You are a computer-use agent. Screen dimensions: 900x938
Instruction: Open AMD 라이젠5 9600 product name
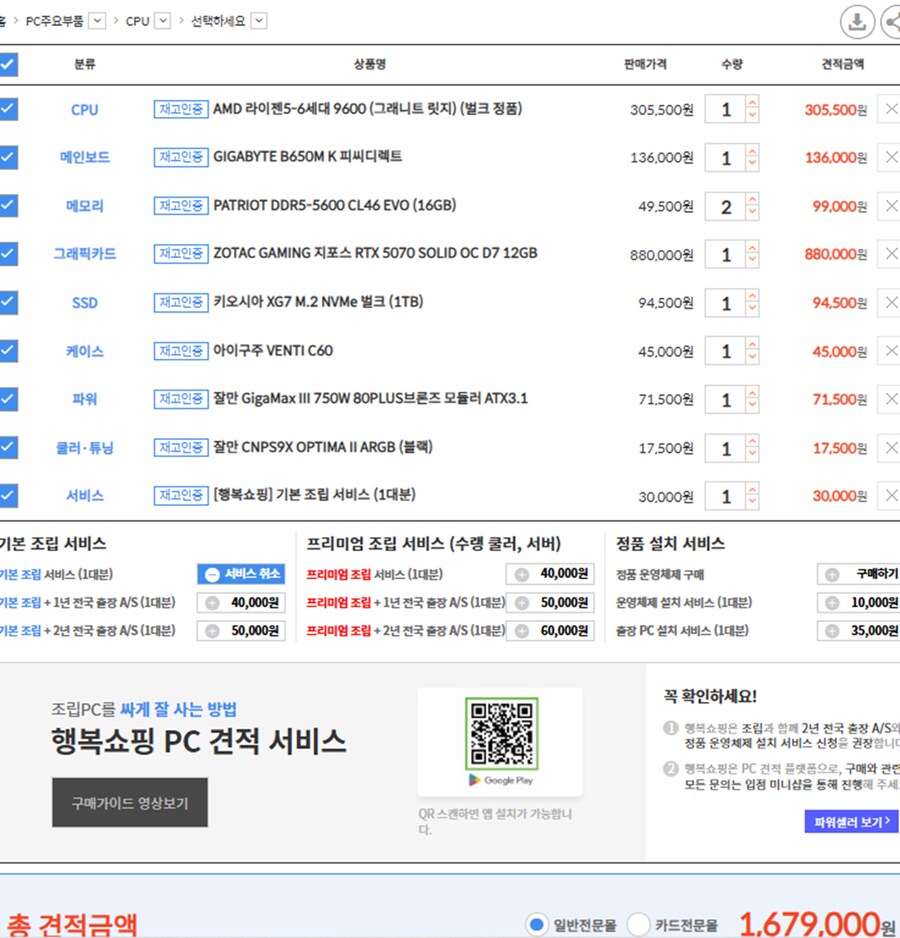tap(367, 109)
